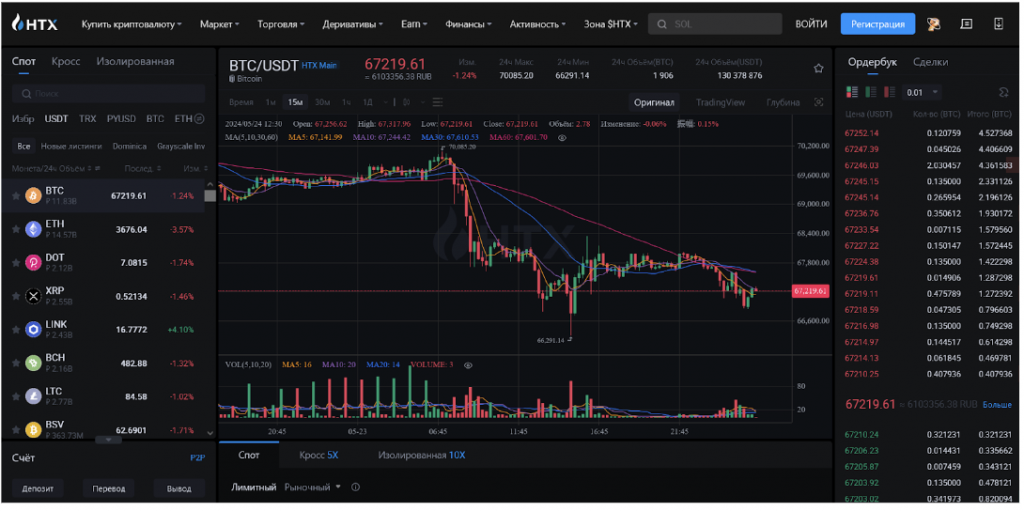Click the Регистрация button
The height and width of the screenshot is (511, 1024).
[877, 23]
